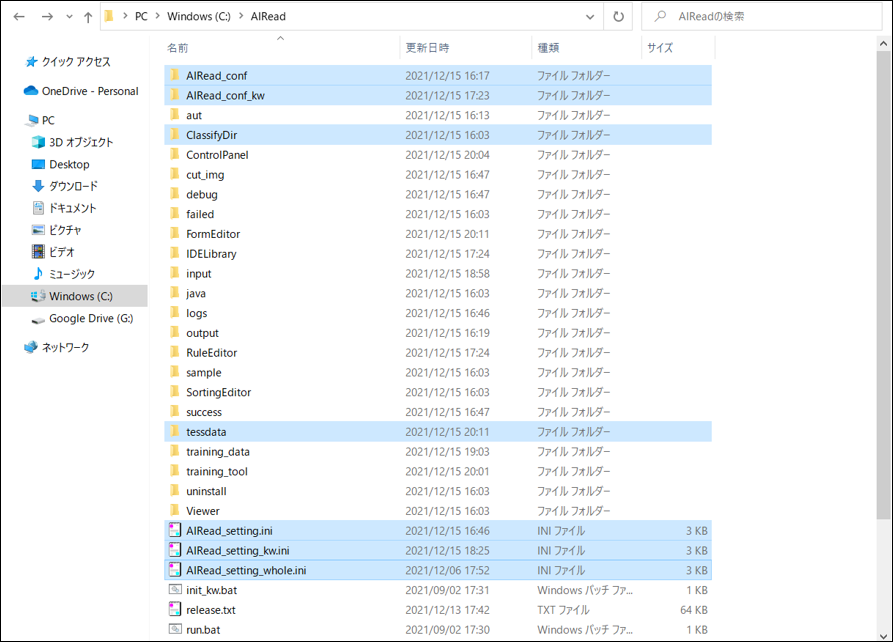Open 3D オブジェクト in navigation pane
This screenshot has width=893, height=642.
pos(72,142)
